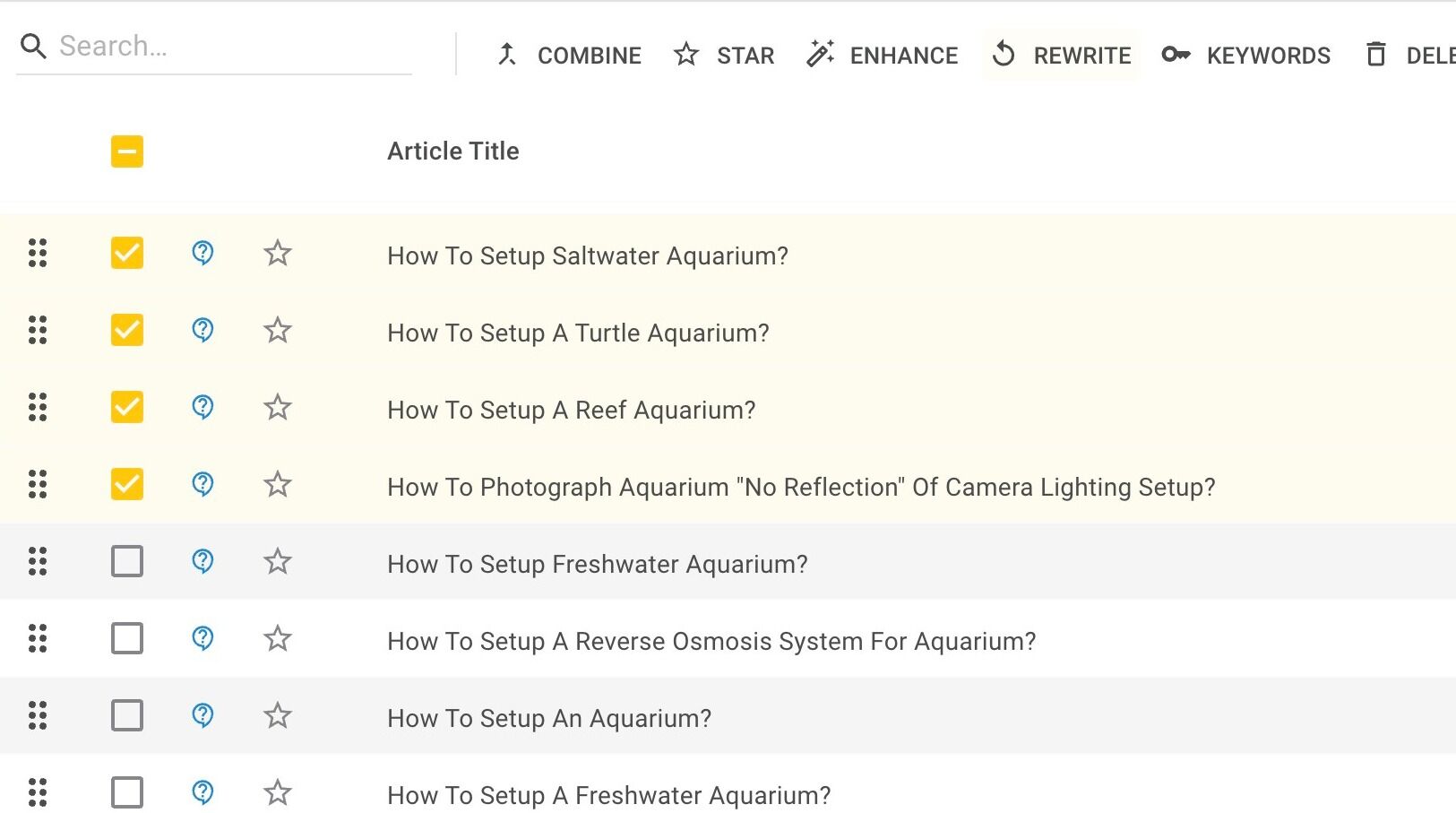Open title How To Photograph Aquarium No Reflection
This screenshot has width=1456, height=813.
pyautogui.click(x=801, y=488)
